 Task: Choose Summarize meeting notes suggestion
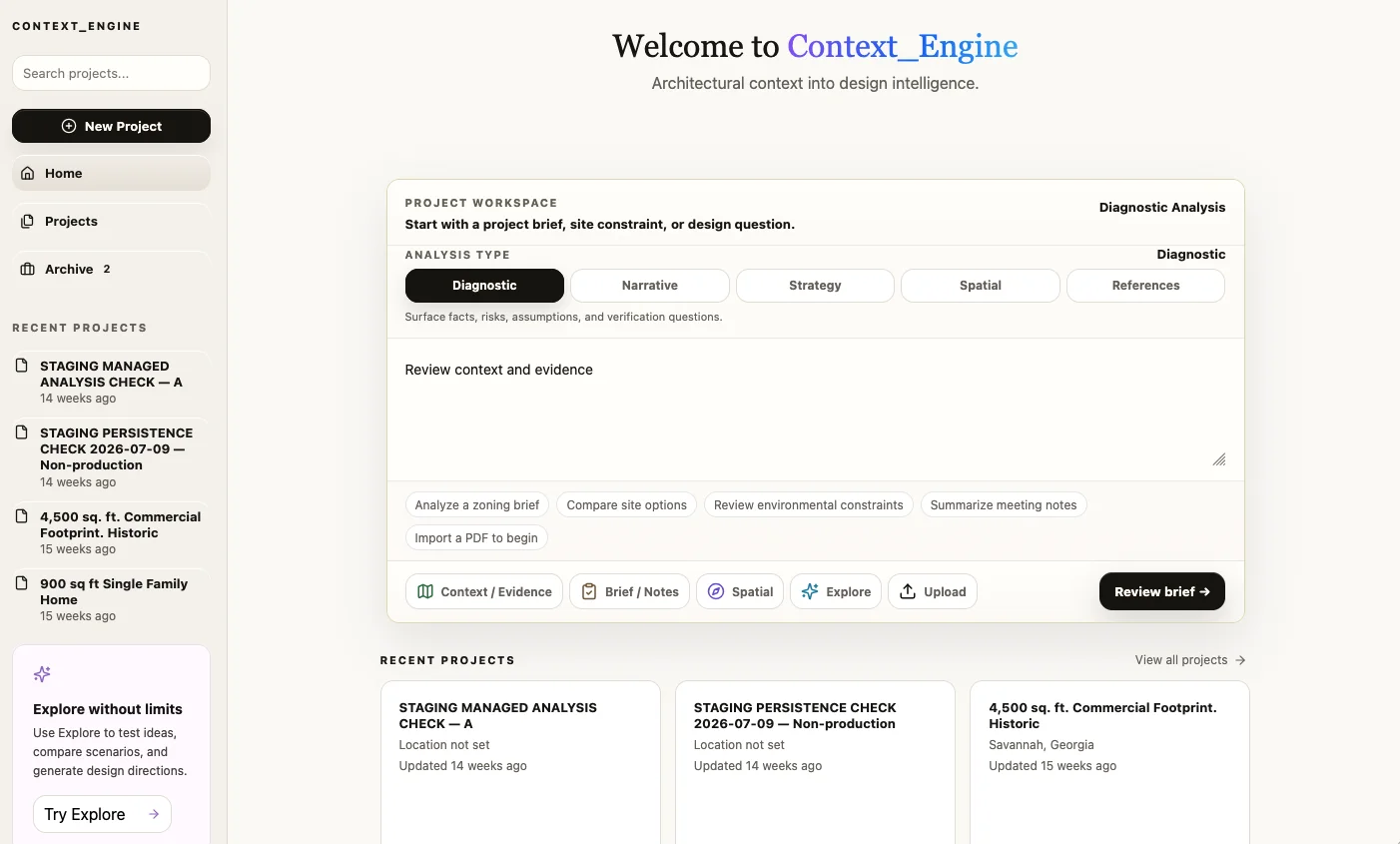[x=1004, y=505]
